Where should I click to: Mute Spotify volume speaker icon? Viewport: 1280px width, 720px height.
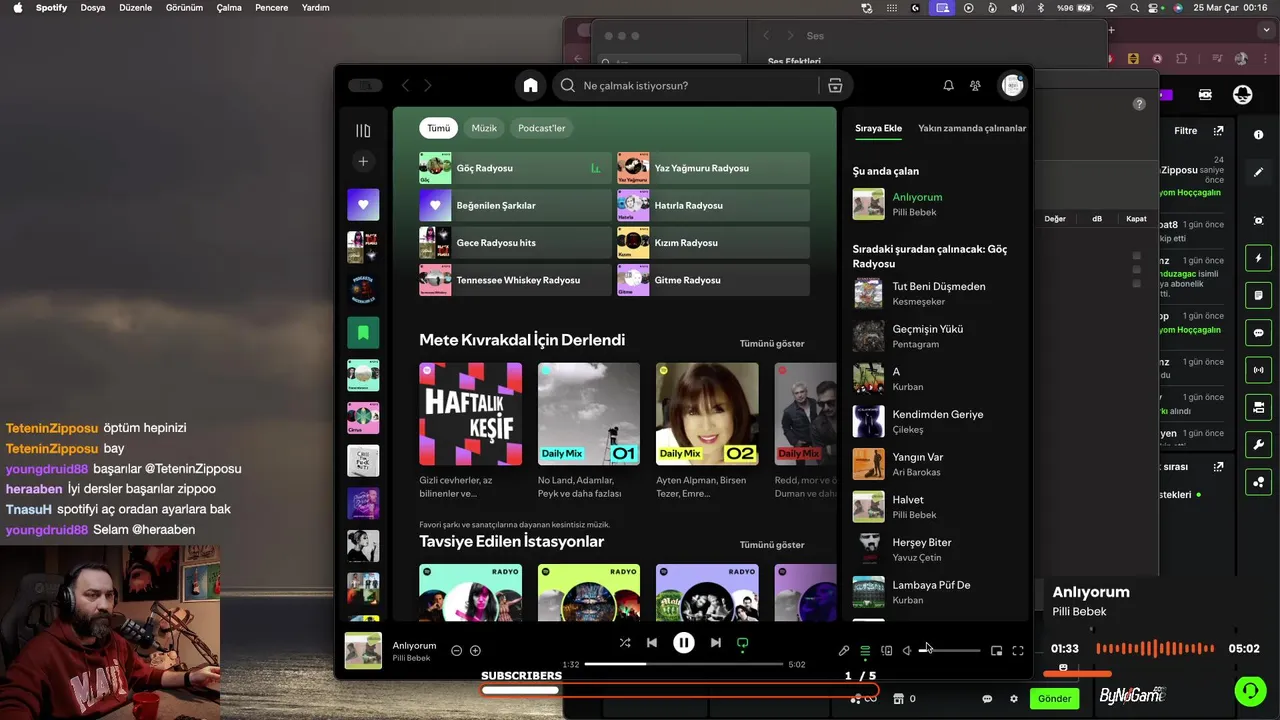coord(907,651)
